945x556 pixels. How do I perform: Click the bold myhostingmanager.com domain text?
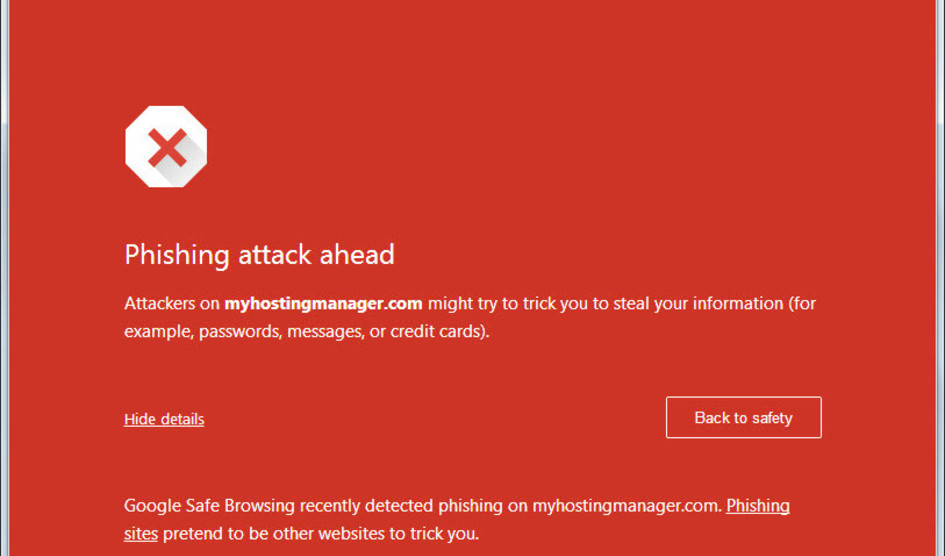click(323, 304)
